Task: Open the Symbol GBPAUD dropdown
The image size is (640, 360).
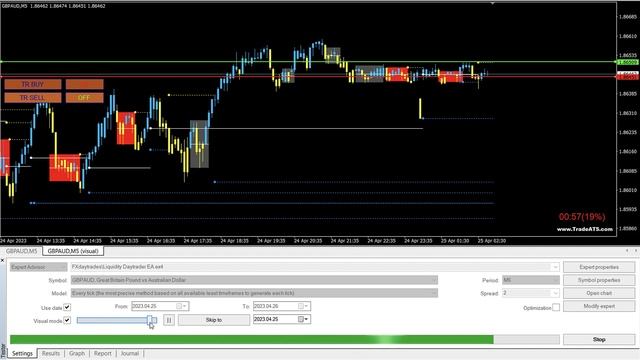Action: [254, 280]
